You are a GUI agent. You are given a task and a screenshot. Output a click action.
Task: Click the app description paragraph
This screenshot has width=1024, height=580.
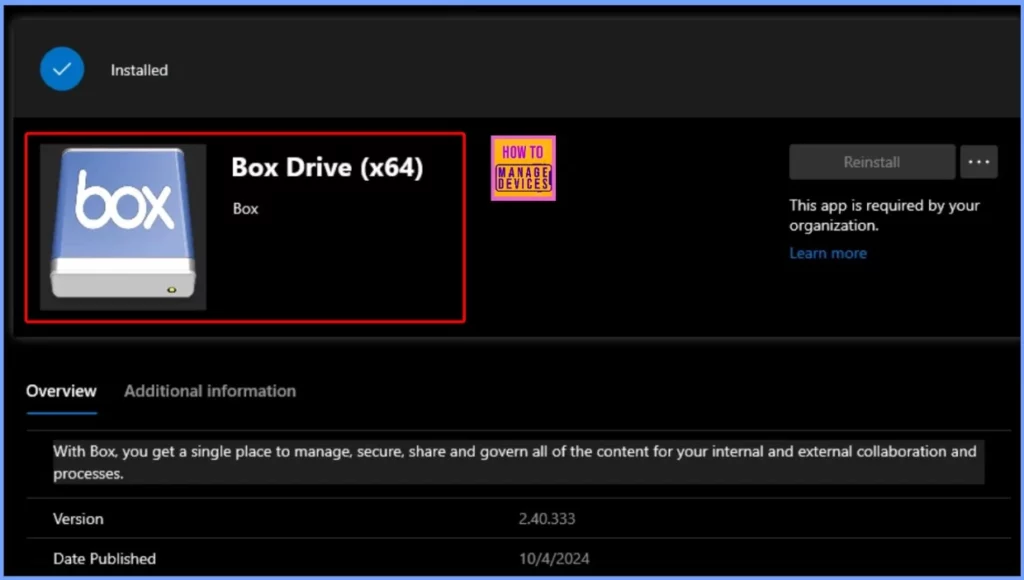coord(518,462)
